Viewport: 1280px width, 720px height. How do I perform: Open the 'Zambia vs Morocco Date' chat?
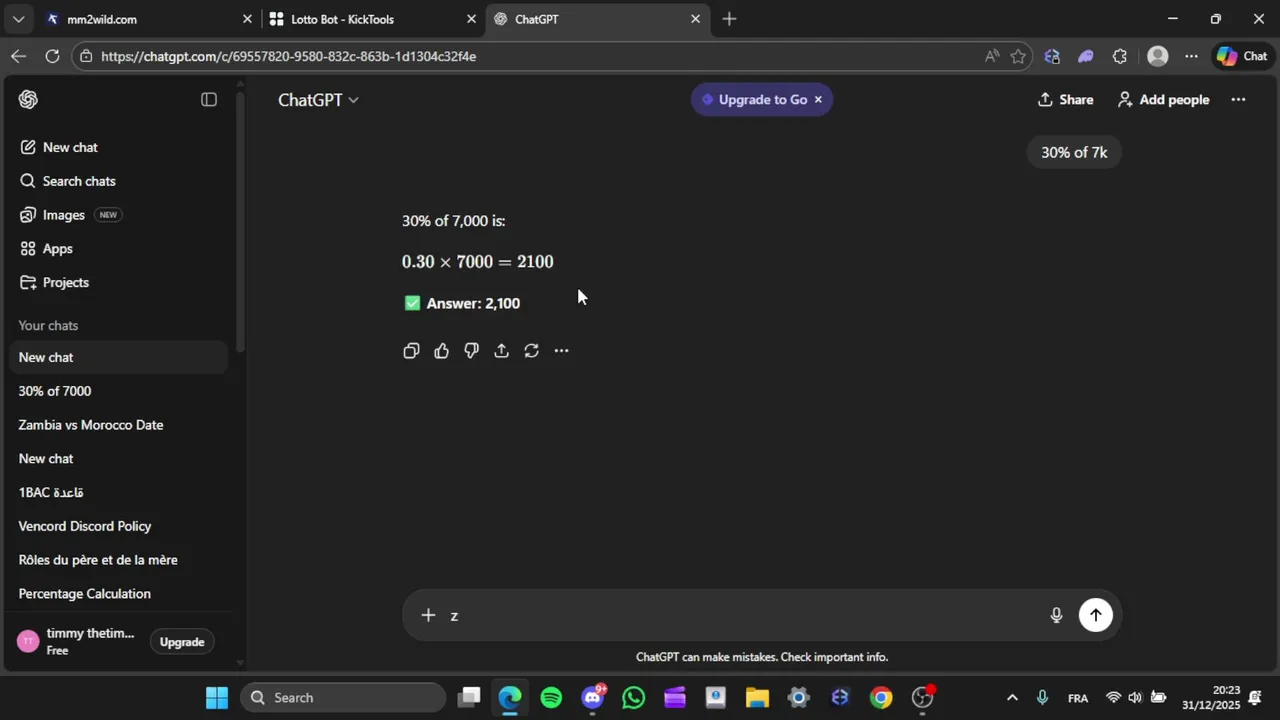tap(120, 425)
